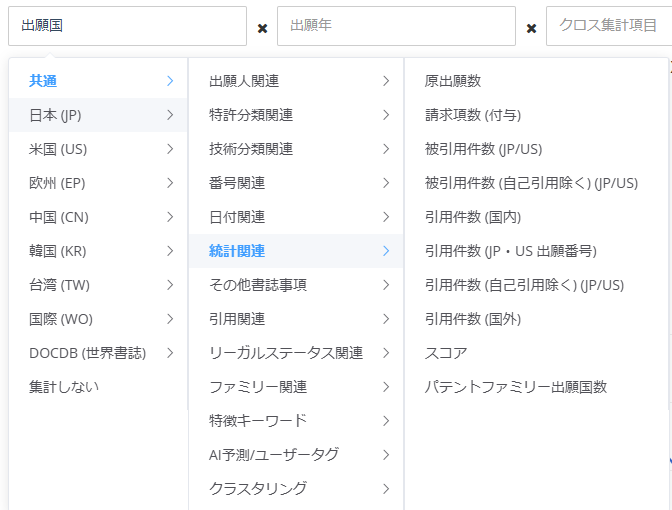Open the AI予測/ユーザータグ submenu
The image size is (672, 510).
click(x=296, y=455)
